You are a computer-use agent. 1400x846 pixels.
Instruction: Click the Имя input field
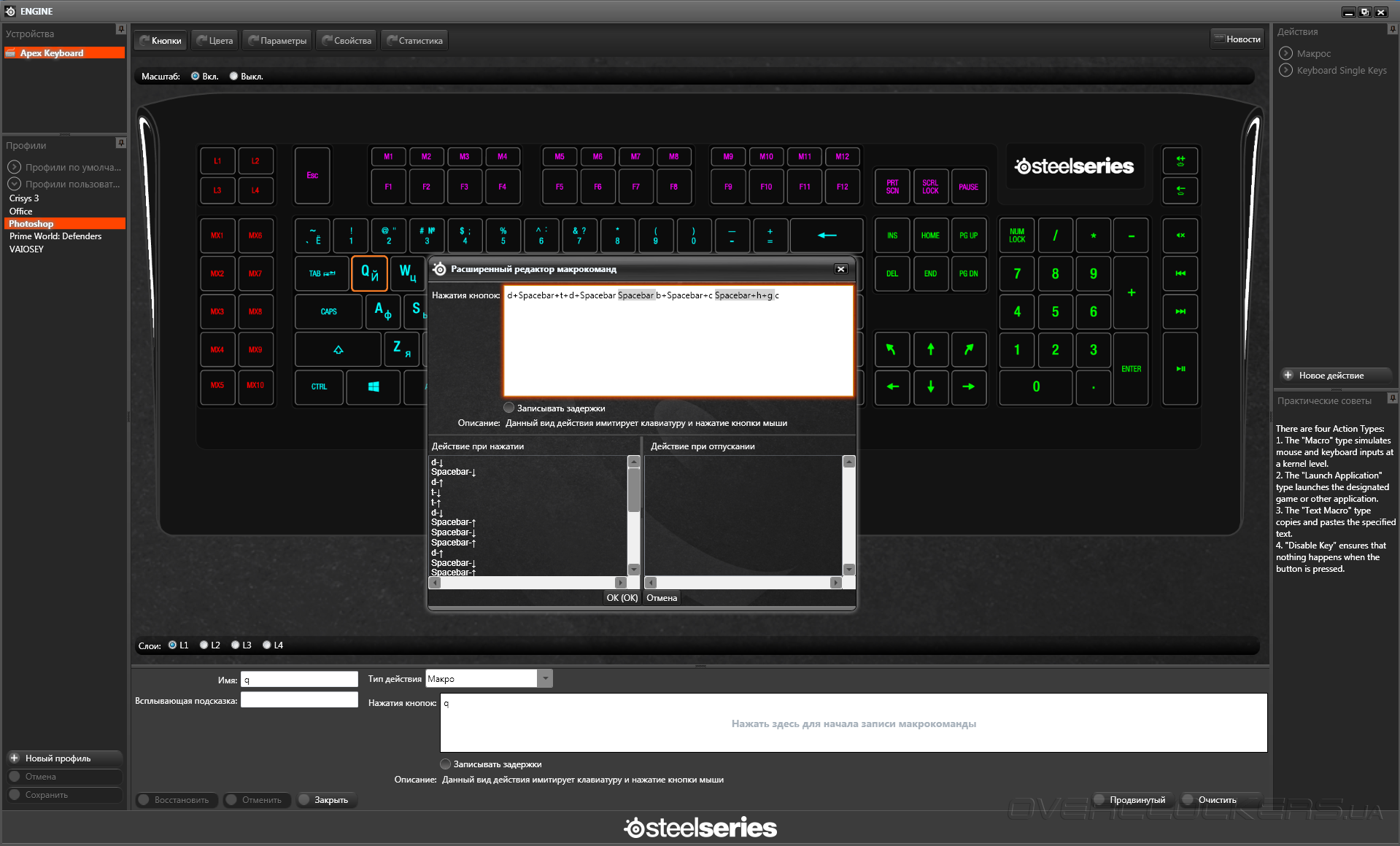coord(299,680)
